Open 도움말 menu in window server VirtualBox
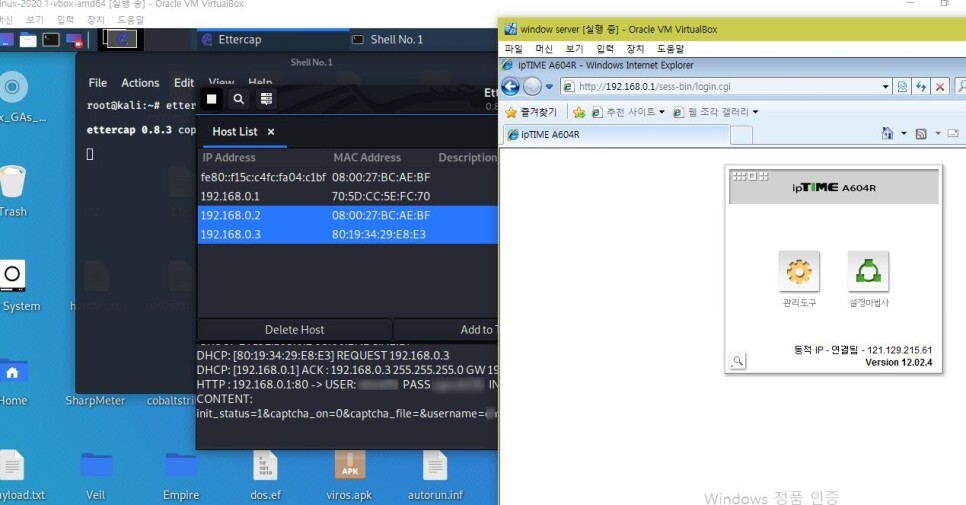Screen dimensions: 966x505 670,49
